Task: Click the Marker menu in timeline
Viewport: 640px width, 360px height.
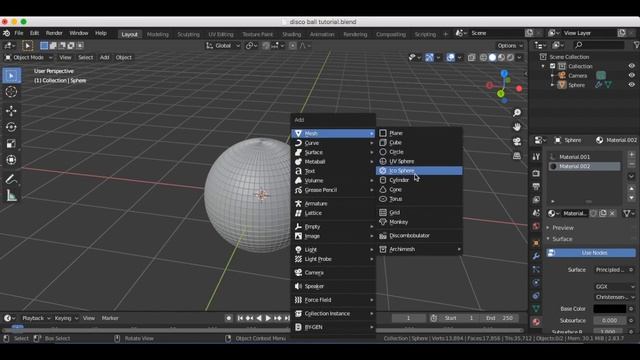Action: pyautogui.click(x=110, y=318)
